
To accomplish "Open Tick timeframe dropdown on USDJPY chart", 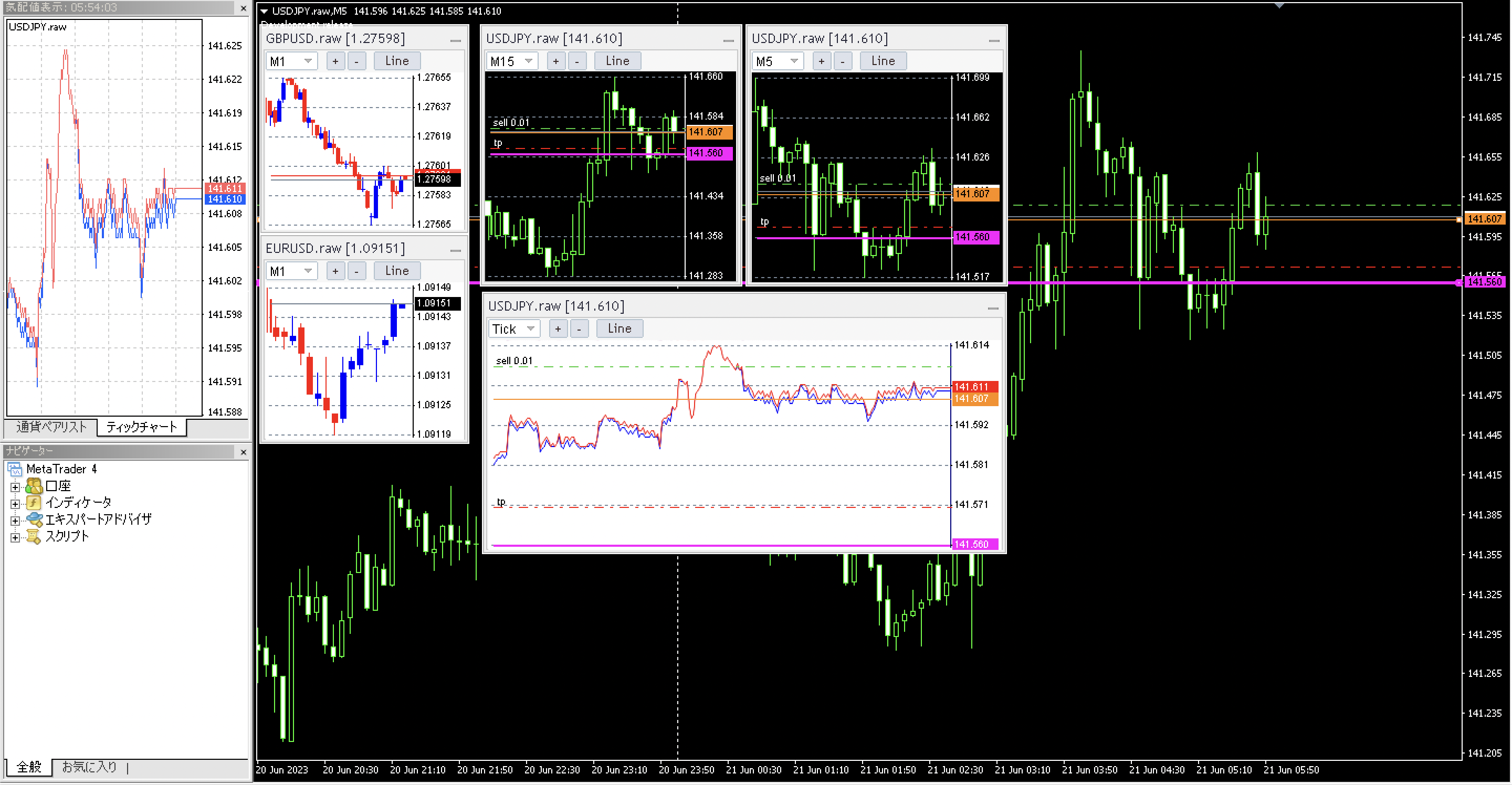I will (530, 328).
